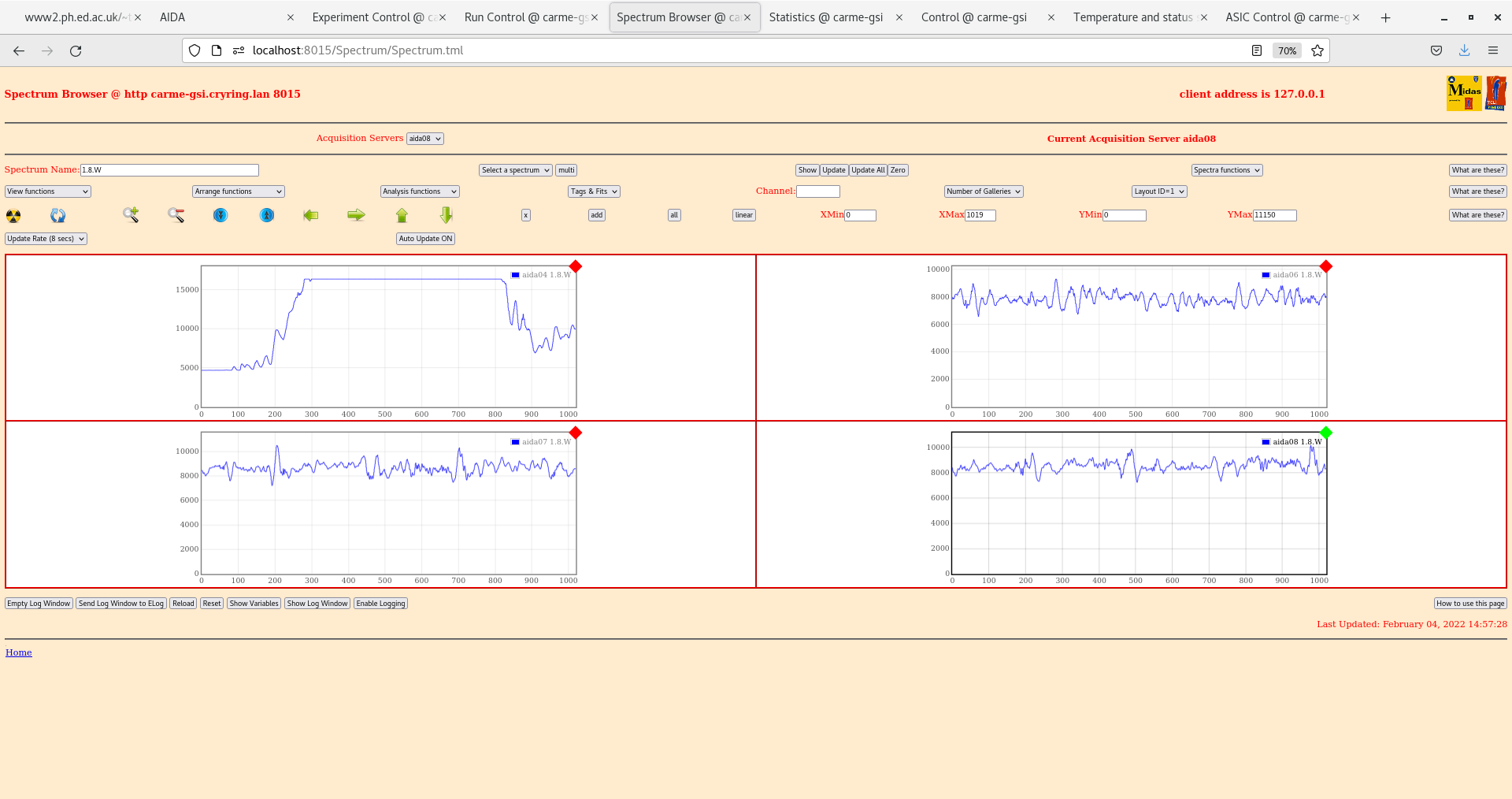Click the radiation zero spectrum icon
The height and width of the screenshot is (799, 1512).
tap(13, 214)
